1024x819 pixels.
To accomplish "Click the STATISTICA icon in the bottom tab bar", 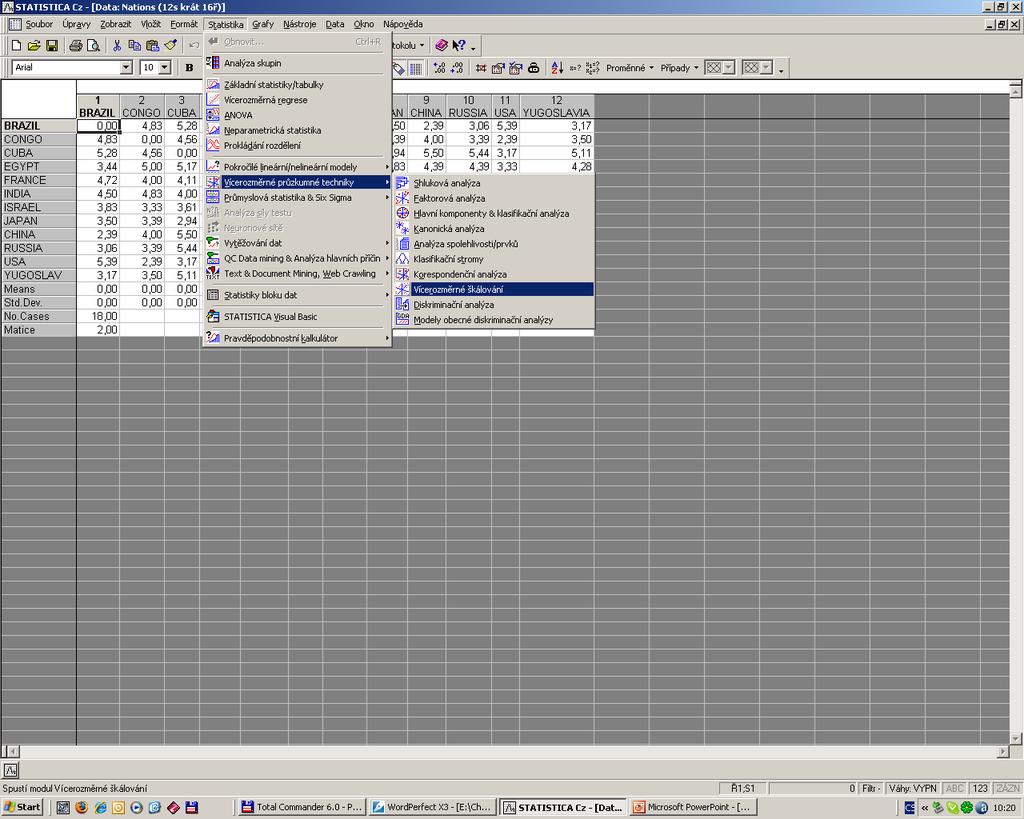I will click(11, 770).
